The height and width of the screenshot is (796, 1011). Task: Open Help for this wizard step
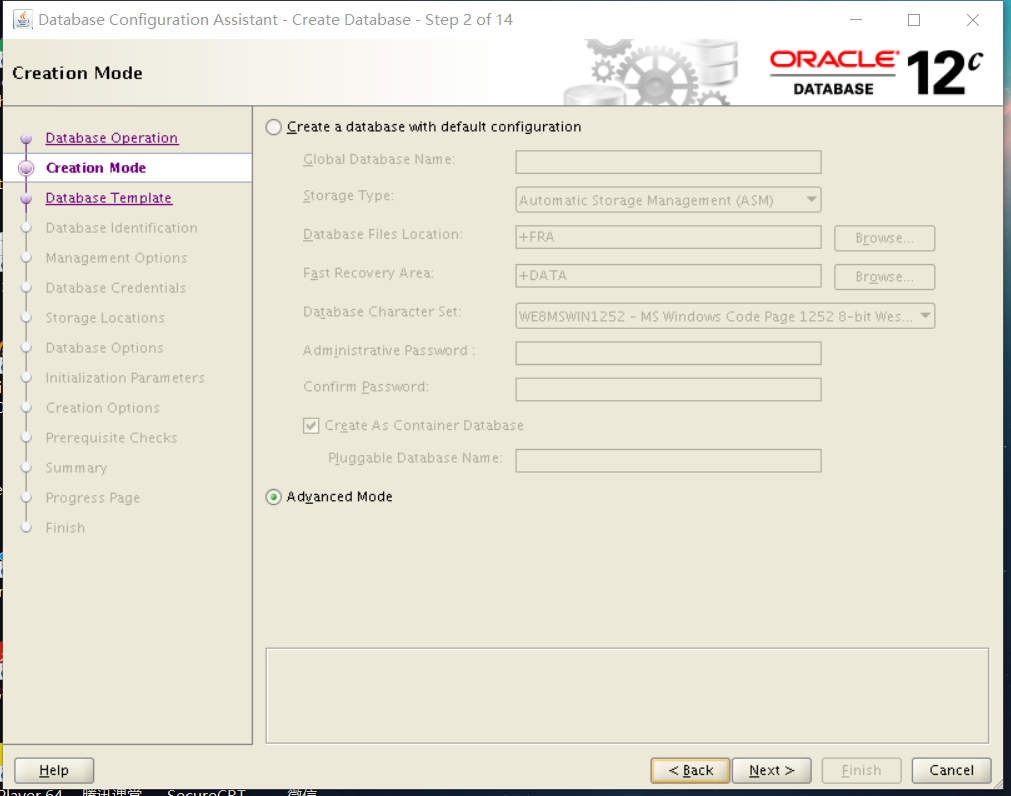point(53,770)
